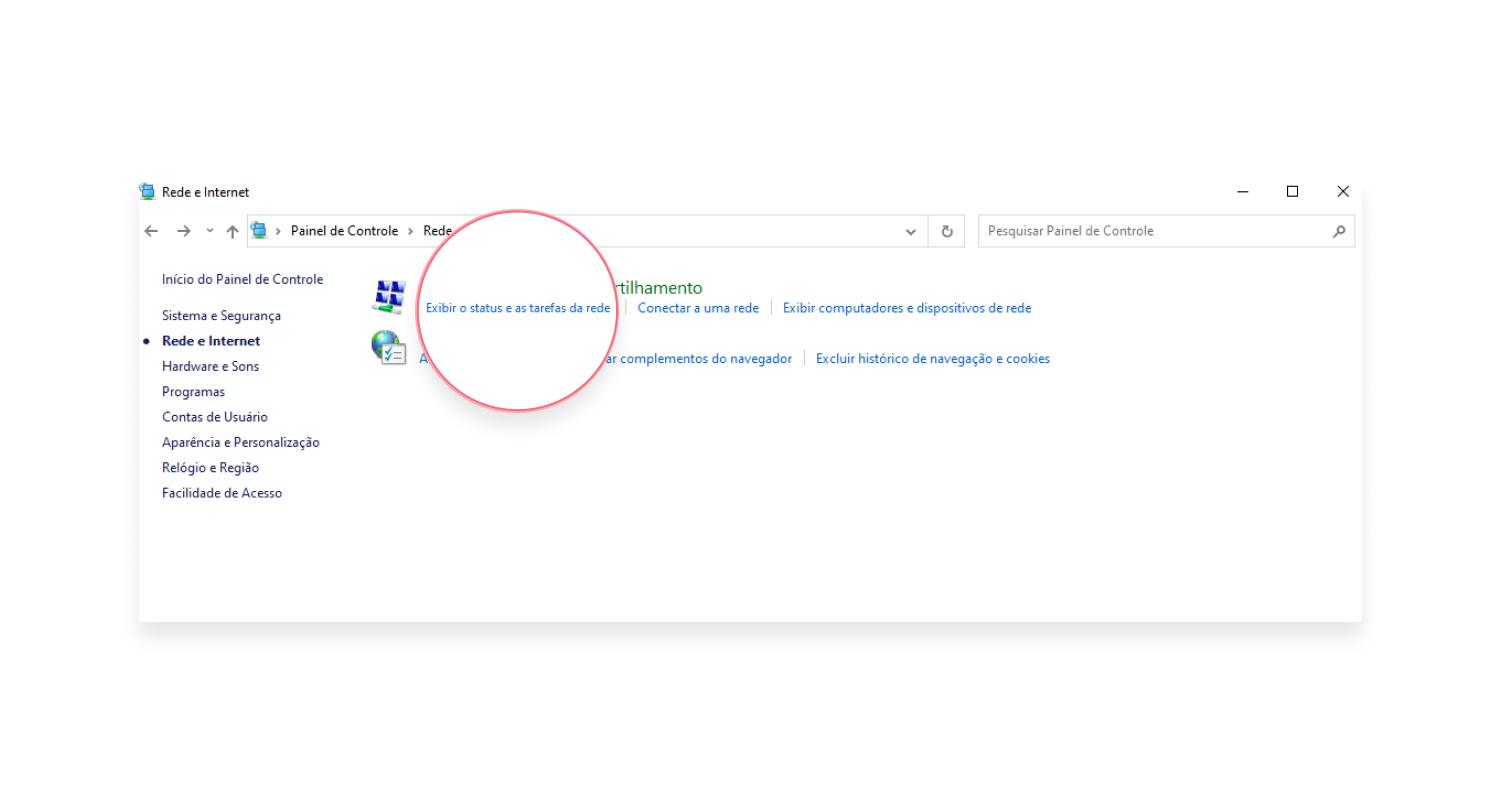
Task: Click Conectar a uma rede
Action: pyautogui.click(x=698, y=308)
